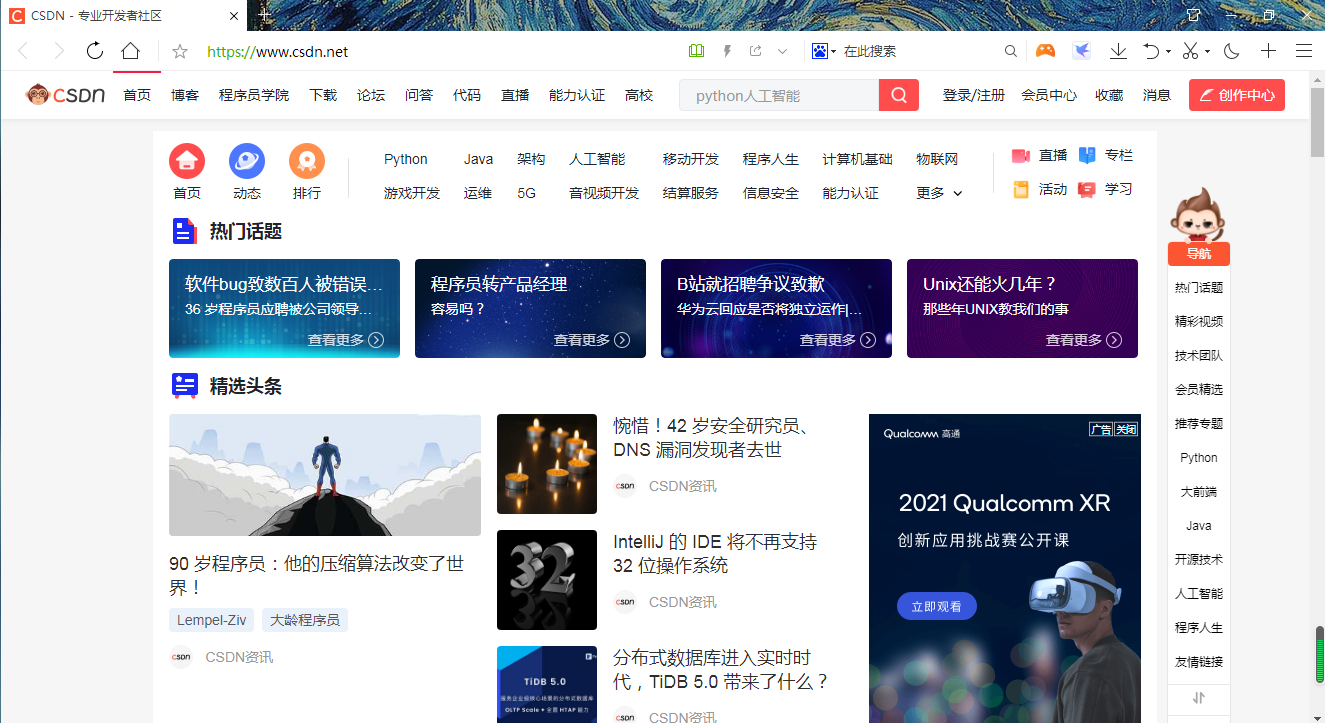
Task: Open the skin shirt icon in title bar
Action: 1193,15
